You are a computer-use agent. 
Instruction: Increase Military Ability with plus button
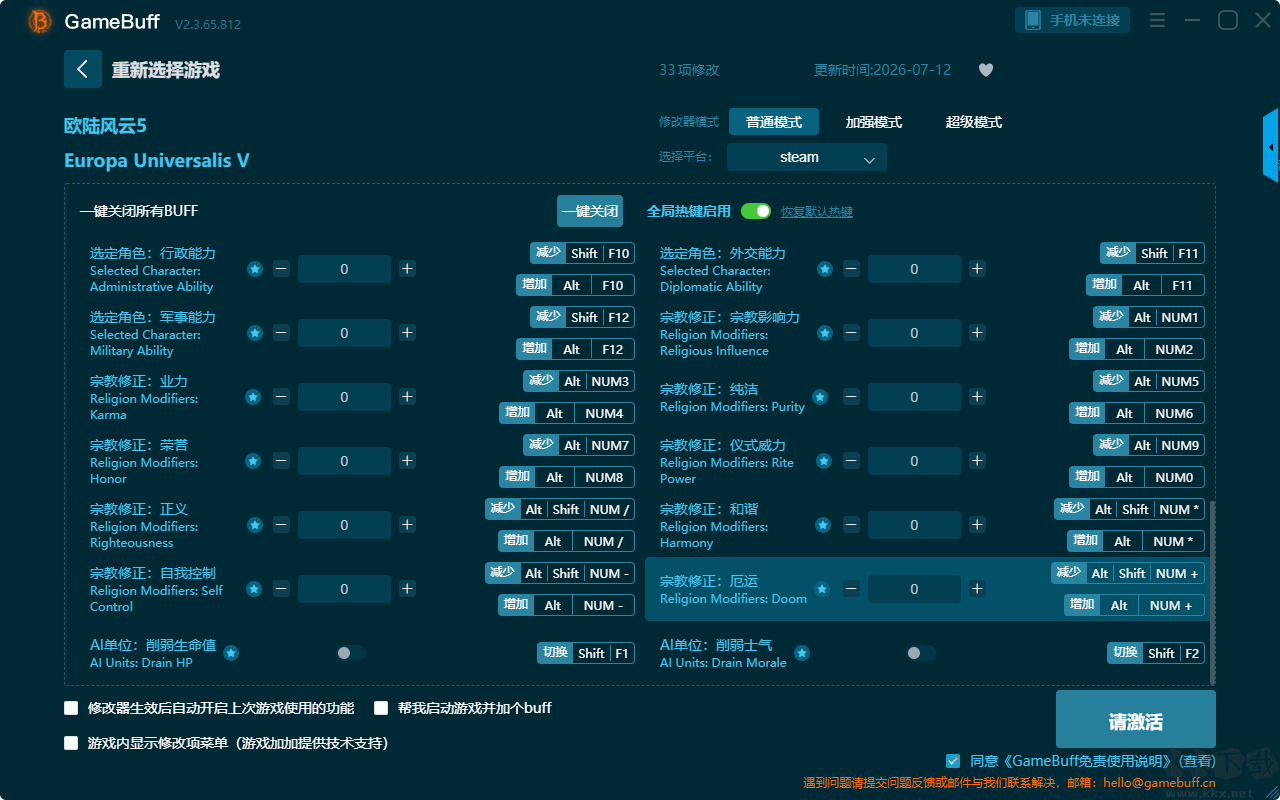[407, 333]
